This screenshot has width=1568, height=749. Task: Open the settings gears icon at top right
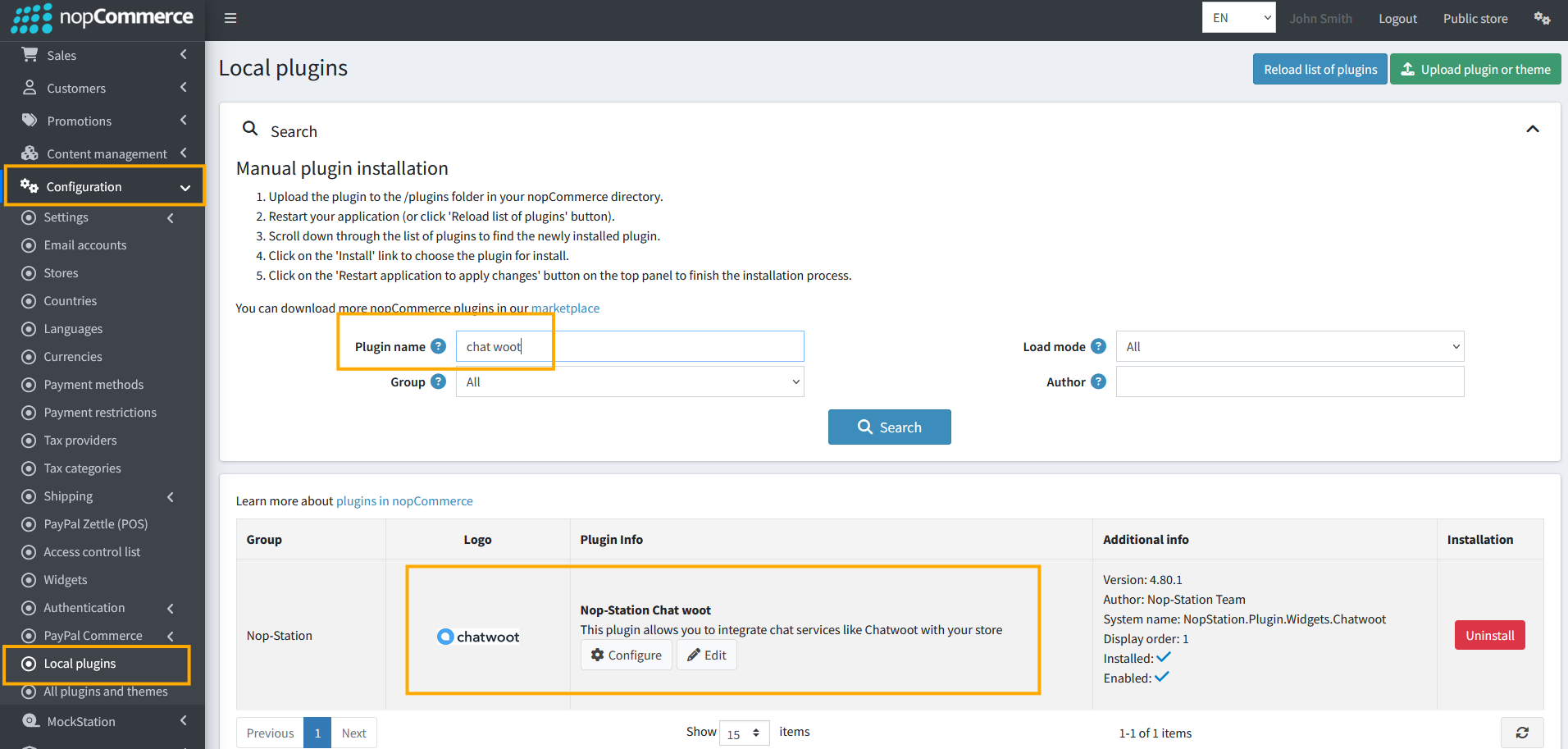tap(1542, 18)
